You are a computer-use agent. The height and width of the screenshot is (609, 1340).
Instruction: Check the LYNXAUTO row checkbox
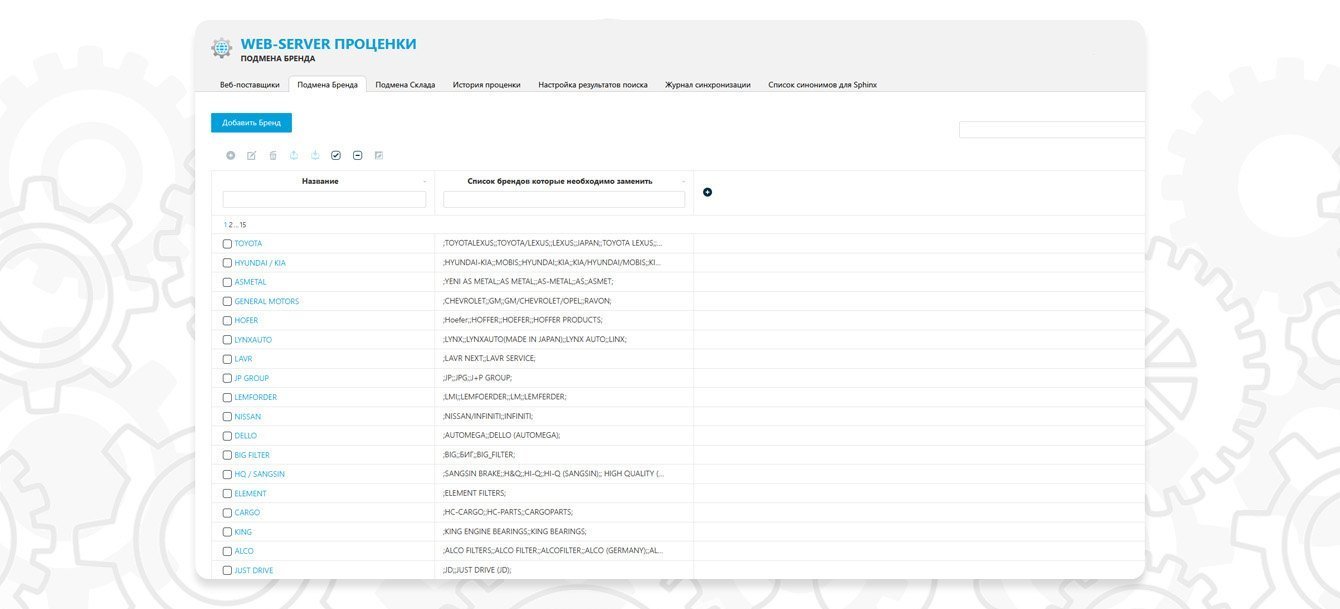227,340
